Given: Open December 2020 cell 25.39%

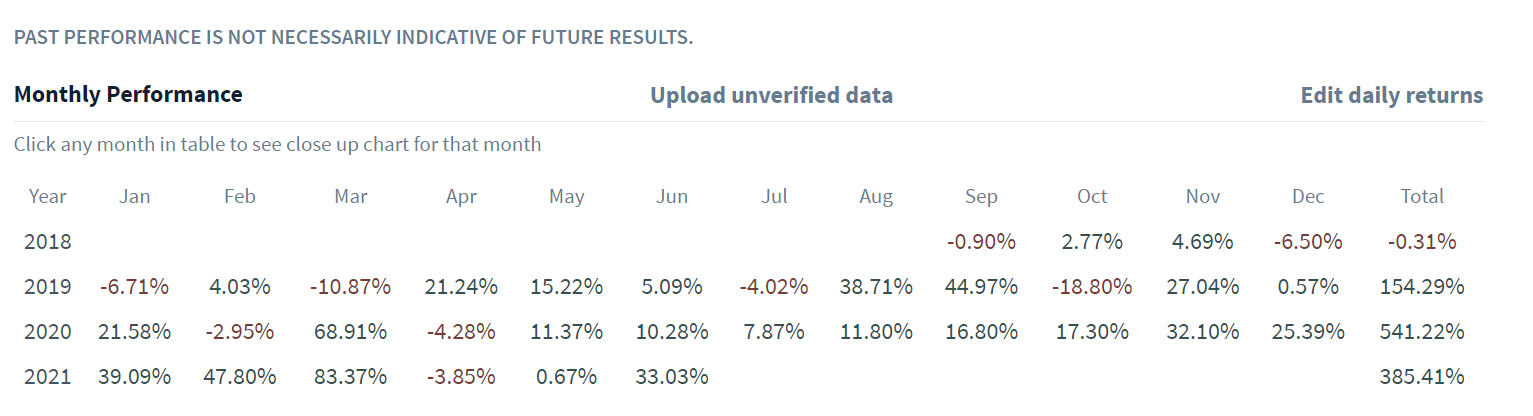Looking at the screenshot, I should pyautogui.click(x=1308, y=332).
